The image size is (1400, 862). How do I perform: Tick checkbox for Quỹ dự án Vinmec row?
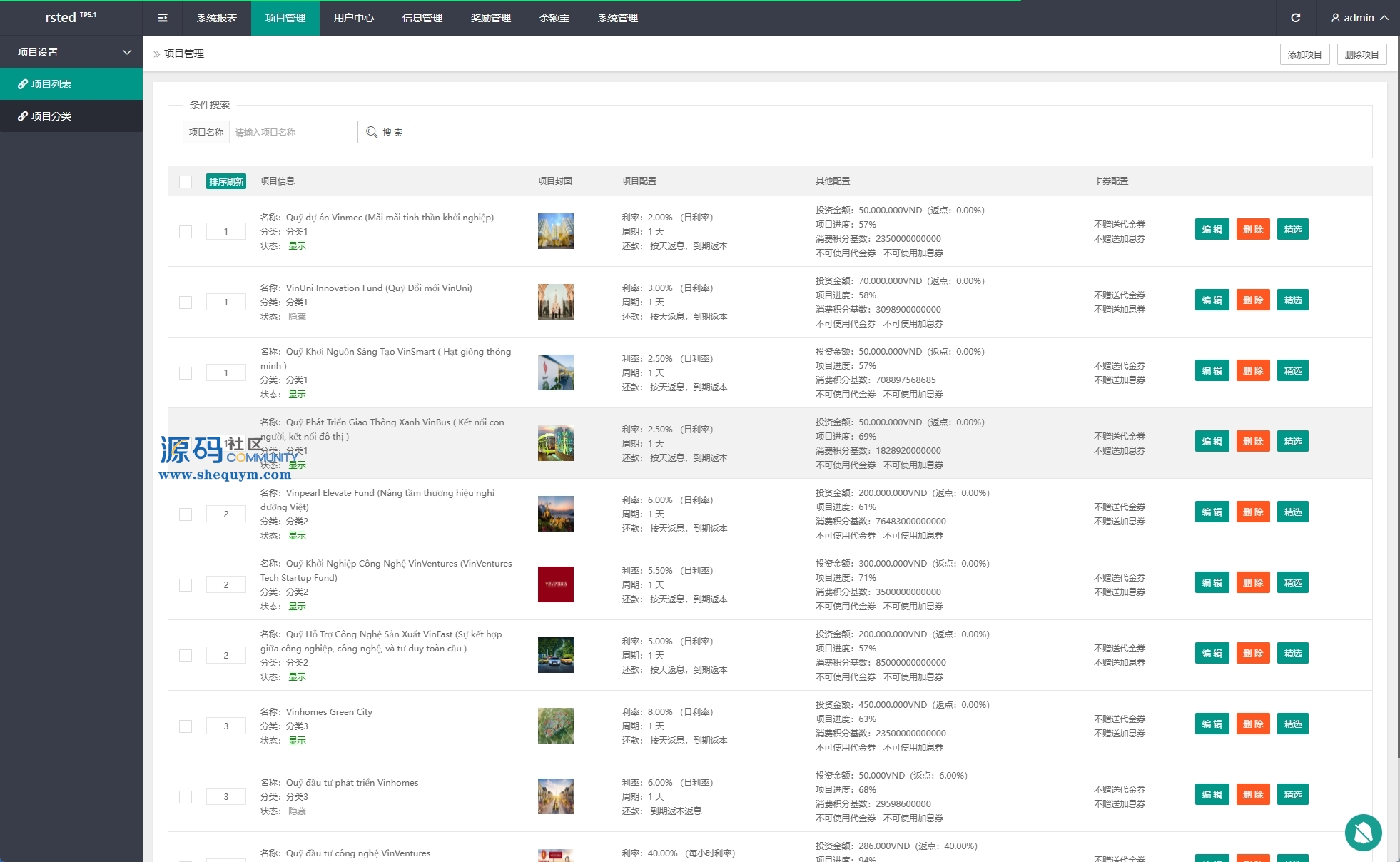(186, 231)
